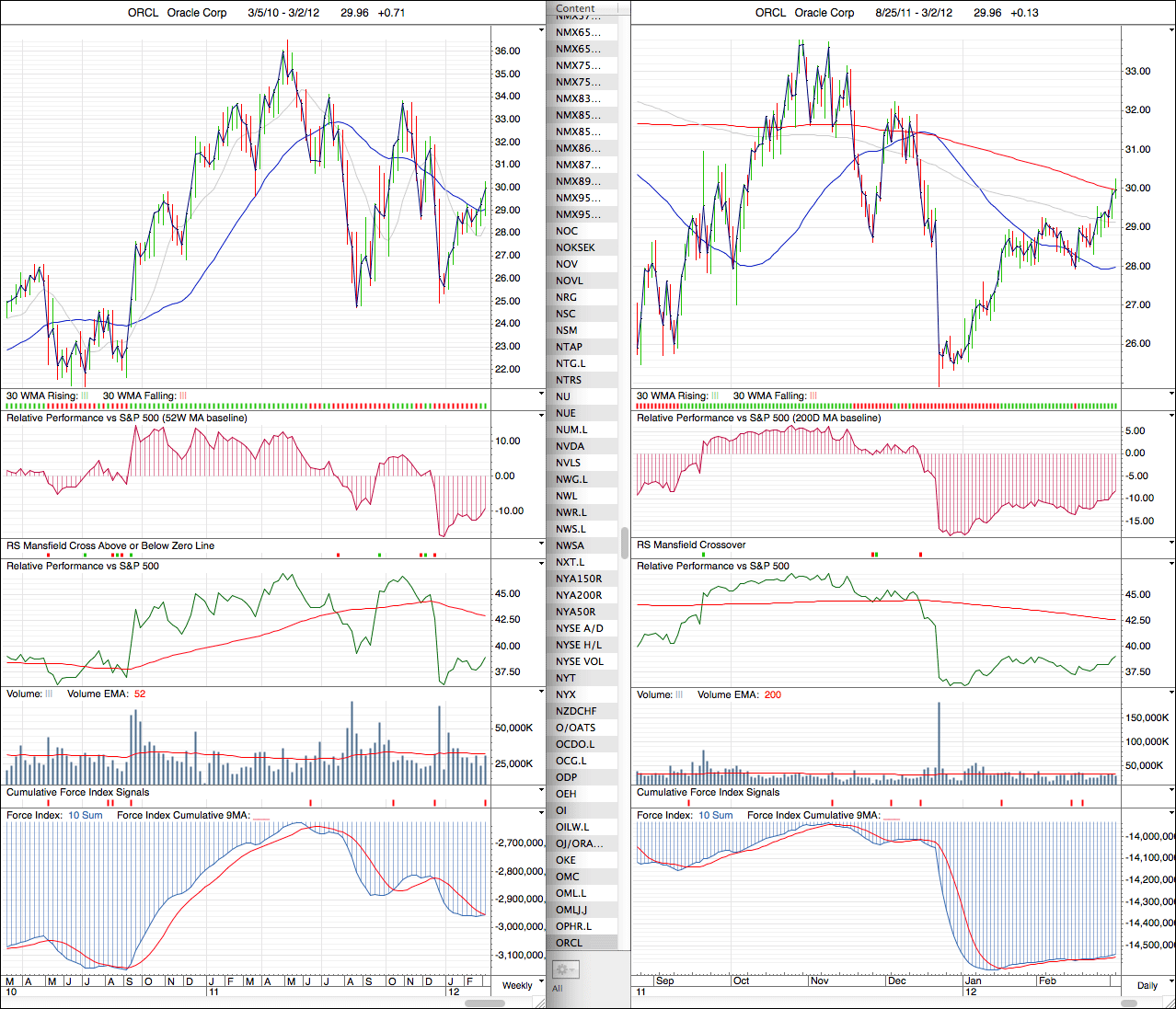Image resolution: width=1176 pixels, height=1009 pixels.
Task: Select NUE in the symbol list
Action: 583,413
